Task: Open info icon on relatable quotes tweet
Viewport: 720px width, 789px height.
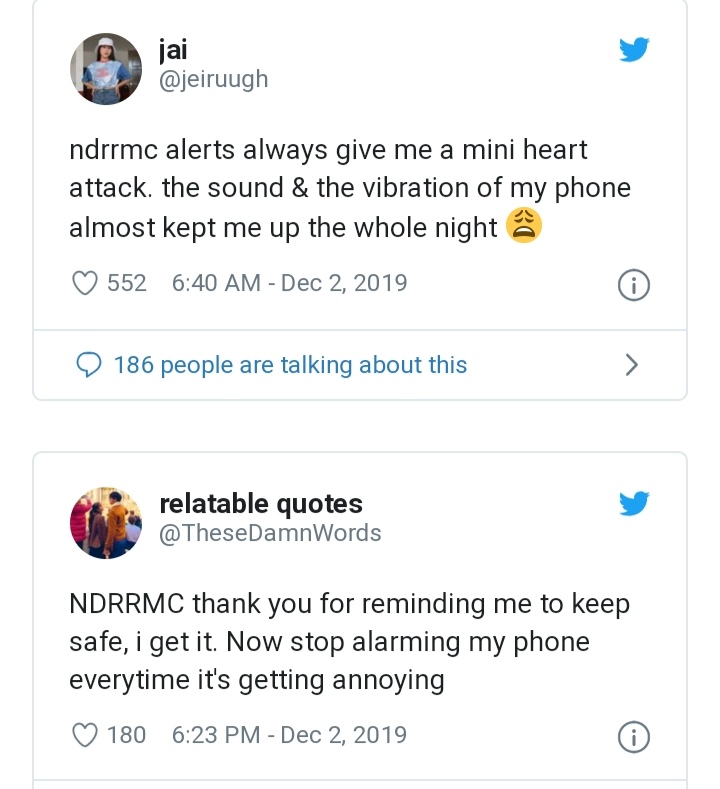Action: 633,737
